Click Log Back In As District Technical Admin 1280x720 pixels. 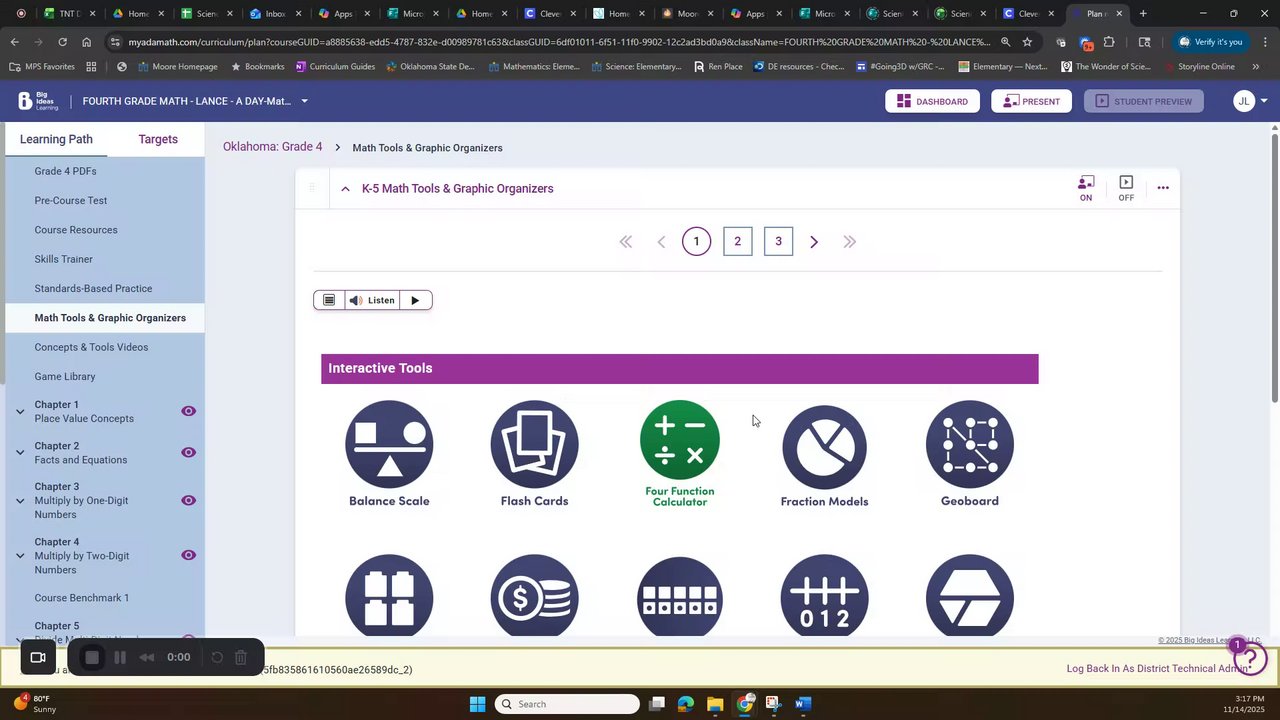coord(1158,669)
